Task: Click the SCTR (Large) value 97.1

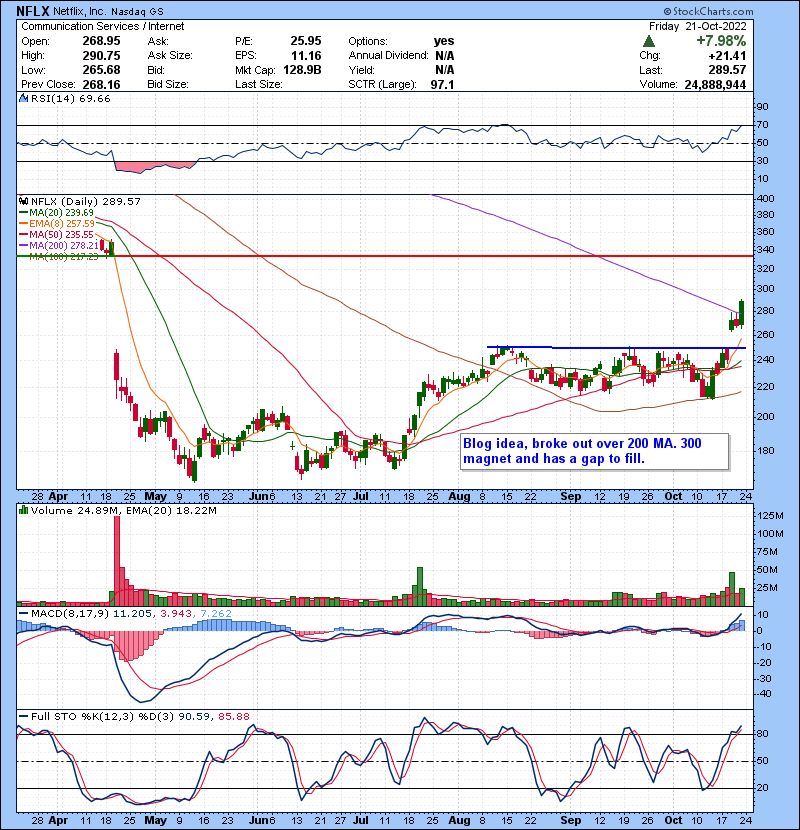Action: click(x=442, y=85)
